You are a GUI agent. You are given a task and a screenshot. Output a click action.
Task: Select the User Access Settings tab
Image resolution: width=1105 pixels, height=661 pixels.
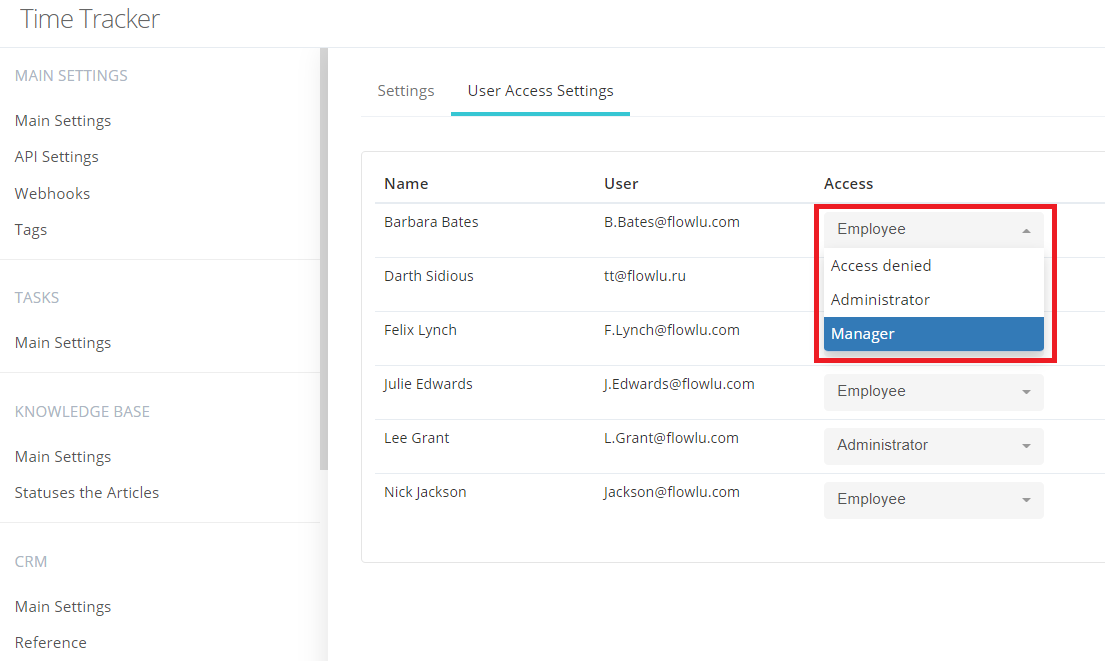pyautogui.click(x=541, y=91)
